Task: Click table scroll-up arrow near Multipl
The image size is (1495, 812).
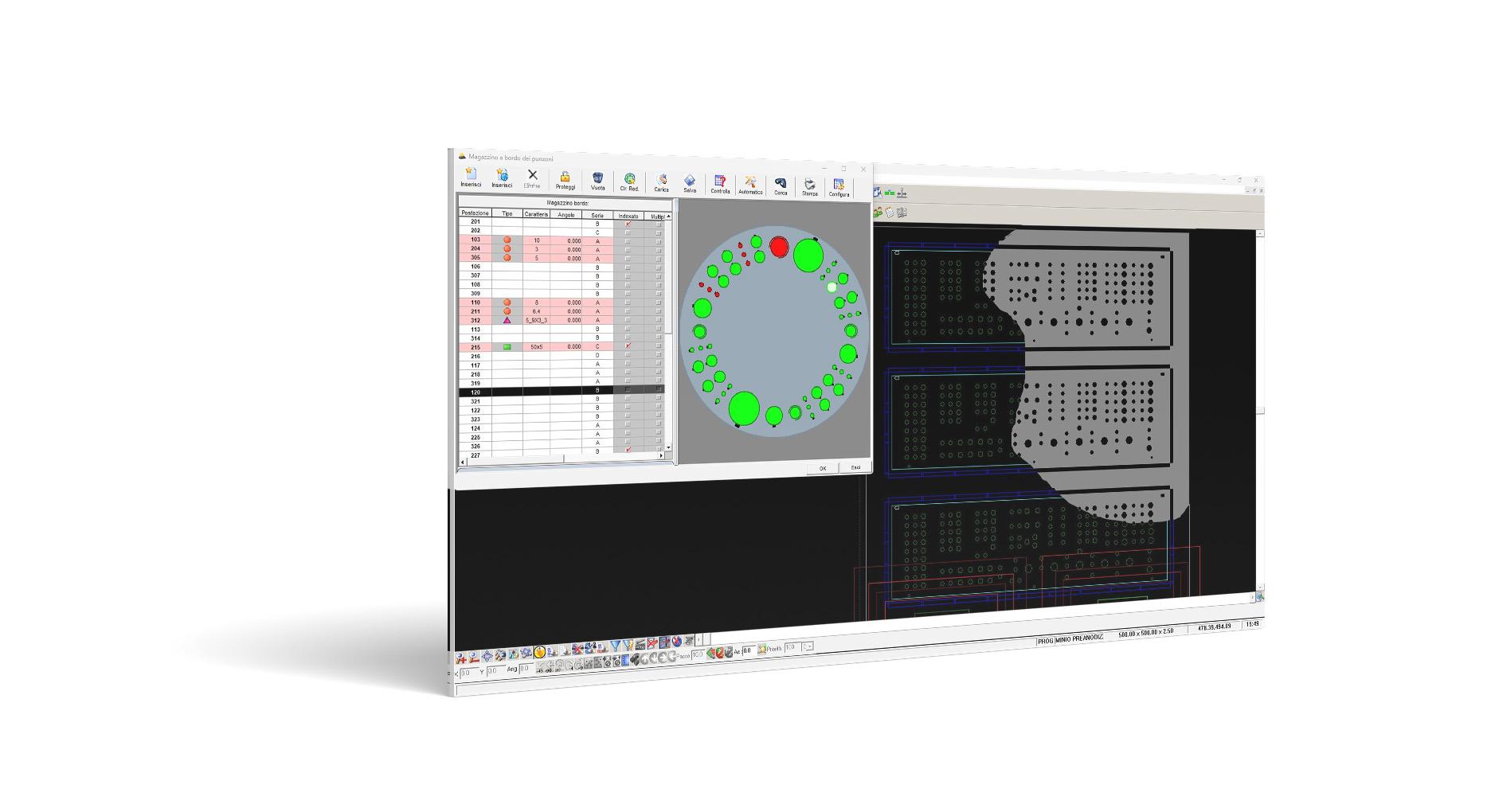Action: click(x=668, y=216)
